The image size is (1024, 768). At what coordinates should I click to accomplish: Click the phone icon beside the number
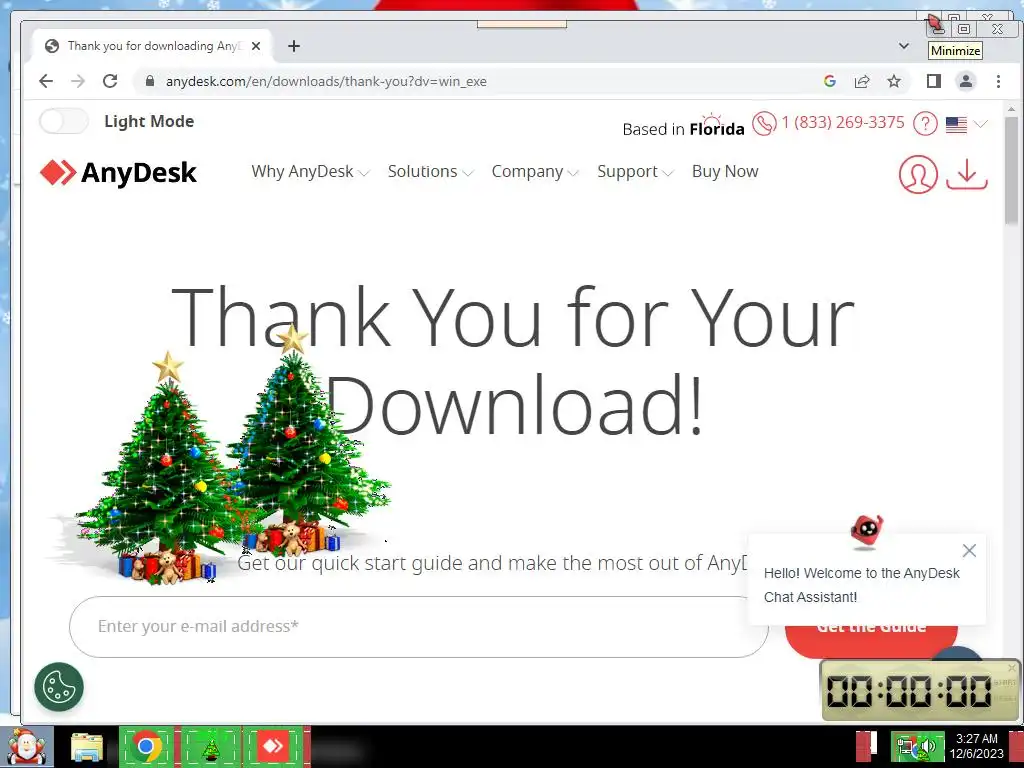pos(764,123)
